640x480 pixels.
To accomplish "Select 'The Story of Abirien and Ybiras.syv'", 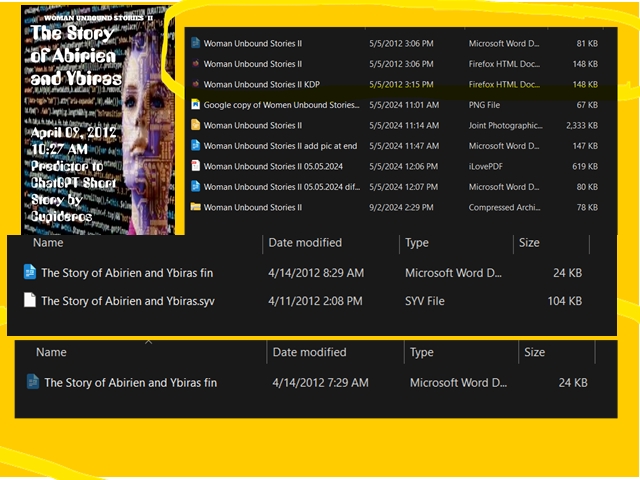I will [127, 301].
